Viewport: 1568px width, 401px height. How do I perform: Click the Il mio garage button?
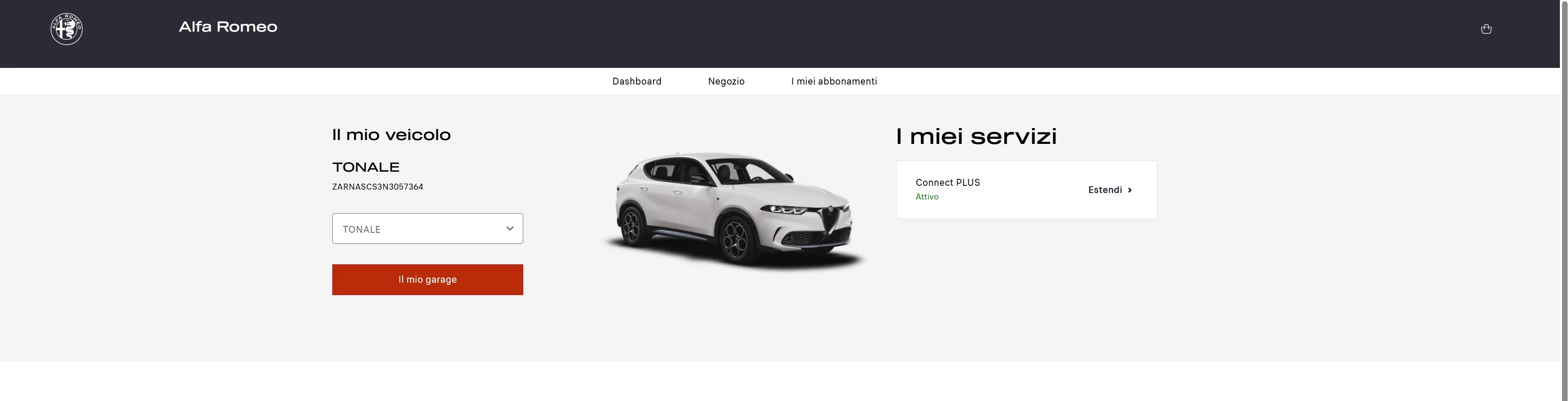(x=427, y=279)
